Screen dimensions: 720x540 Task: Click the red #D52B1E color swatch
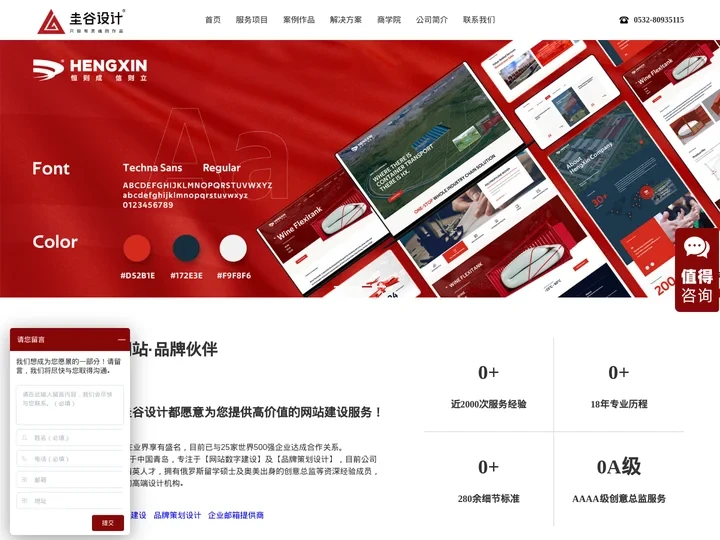tap(137, 248)
